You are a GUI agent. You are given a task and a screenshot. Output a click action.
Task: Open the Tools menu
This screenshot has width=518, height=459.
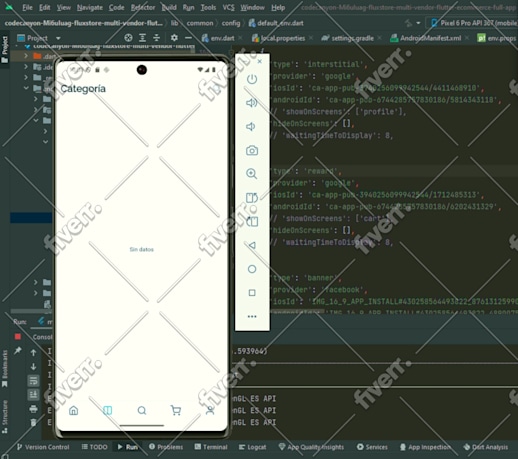coord(208,7)
